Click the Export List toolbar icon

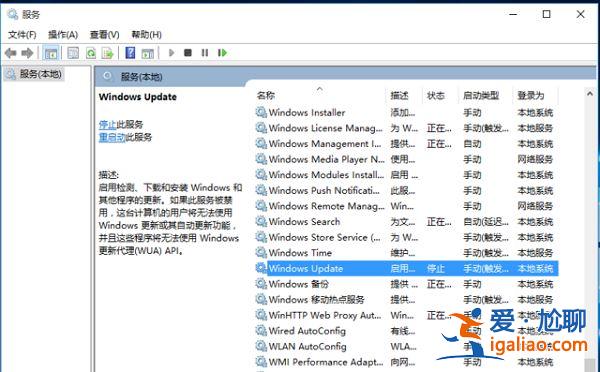click(108, 53)
